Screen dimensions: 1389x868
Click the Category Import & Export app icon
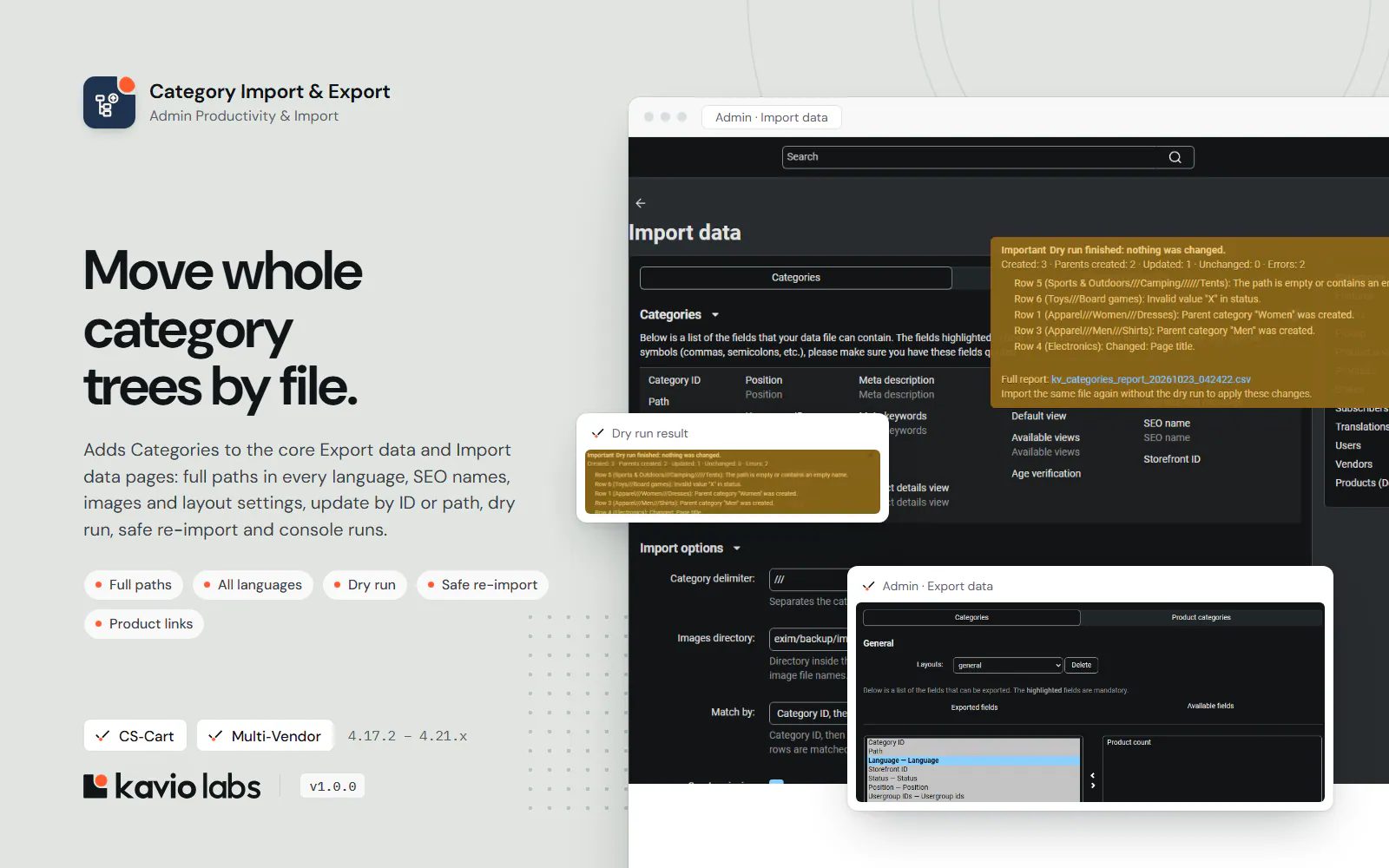pos(109,102)
